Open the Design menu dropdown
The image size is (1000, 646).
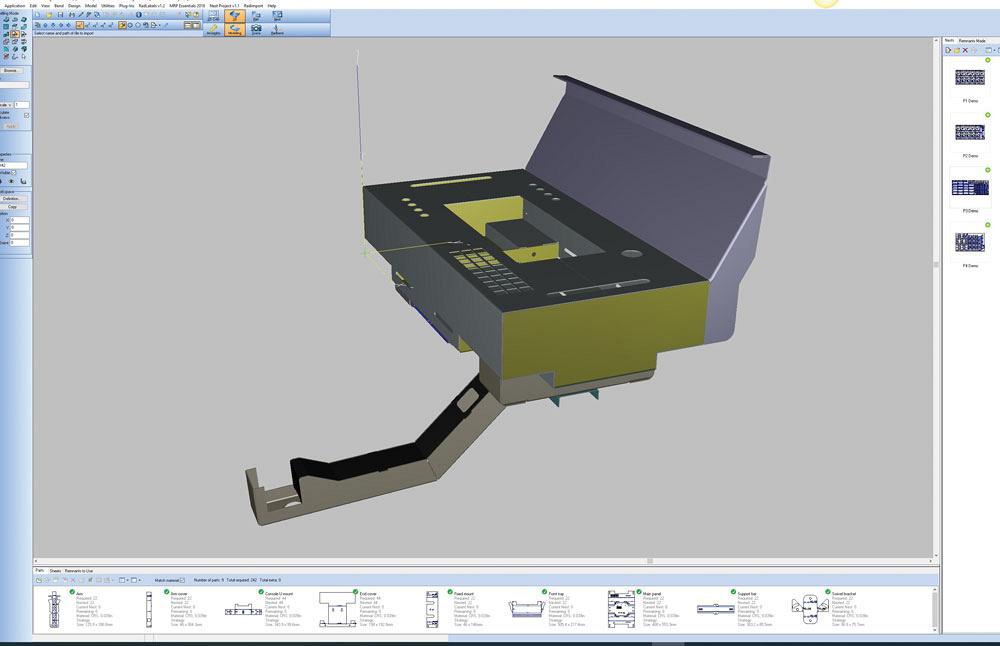(76, 5)
